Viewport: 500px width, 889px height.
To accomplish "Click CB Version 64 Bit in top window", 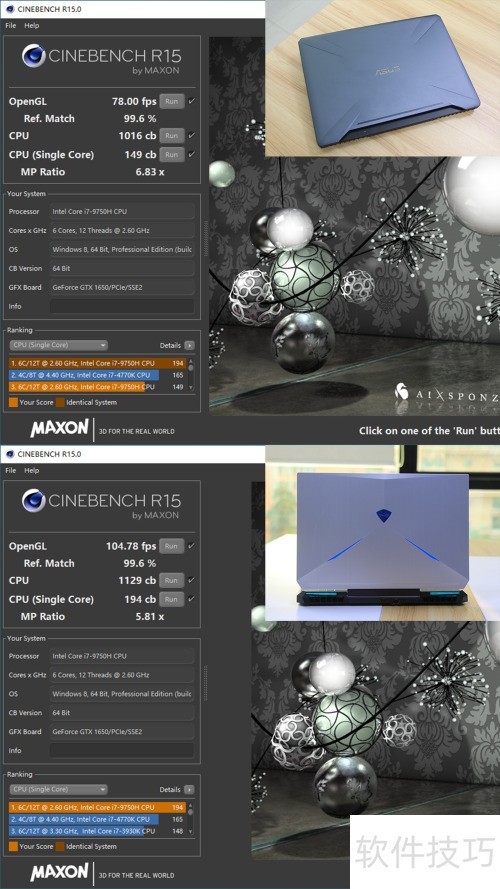I will [122, 268].
